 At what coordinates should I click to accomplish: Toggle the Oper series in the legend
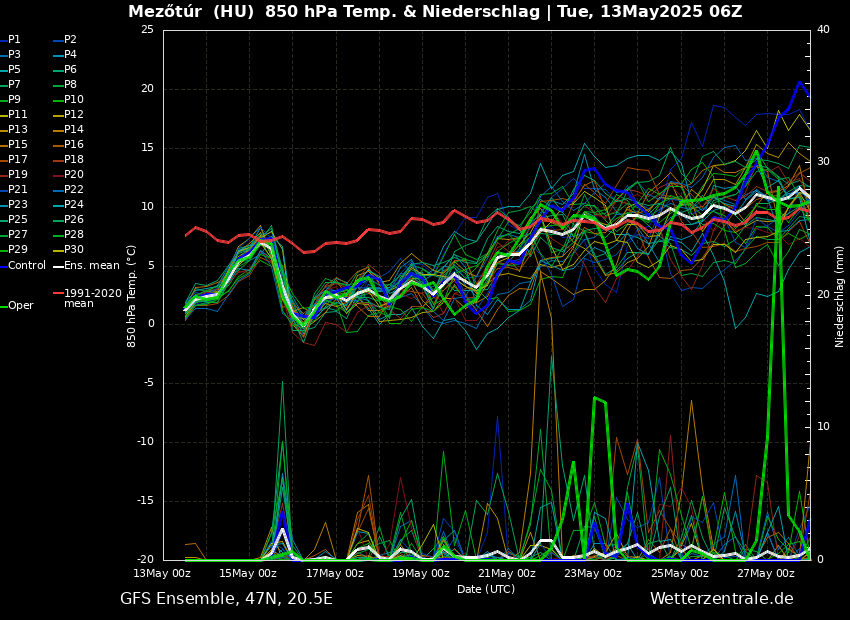pyautogui.click(x=20, y=306)
